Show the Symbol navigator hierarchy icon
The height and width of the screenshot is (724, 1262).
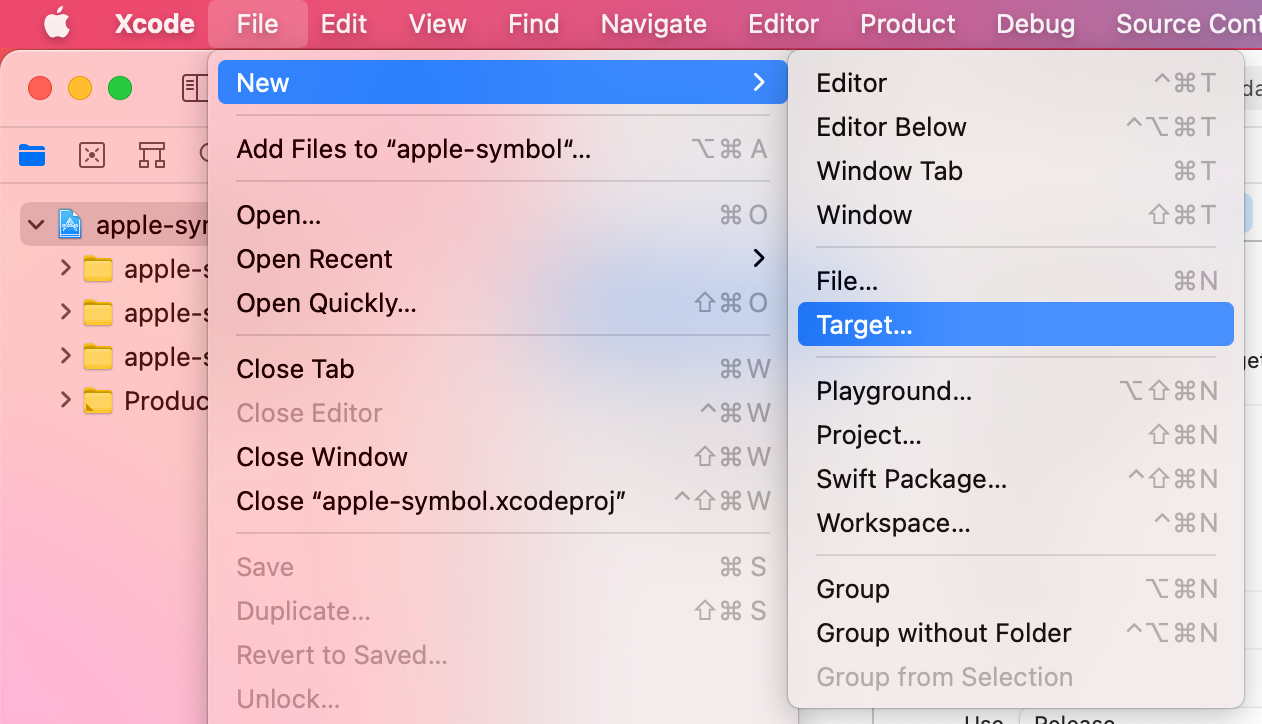pos(152,155)
